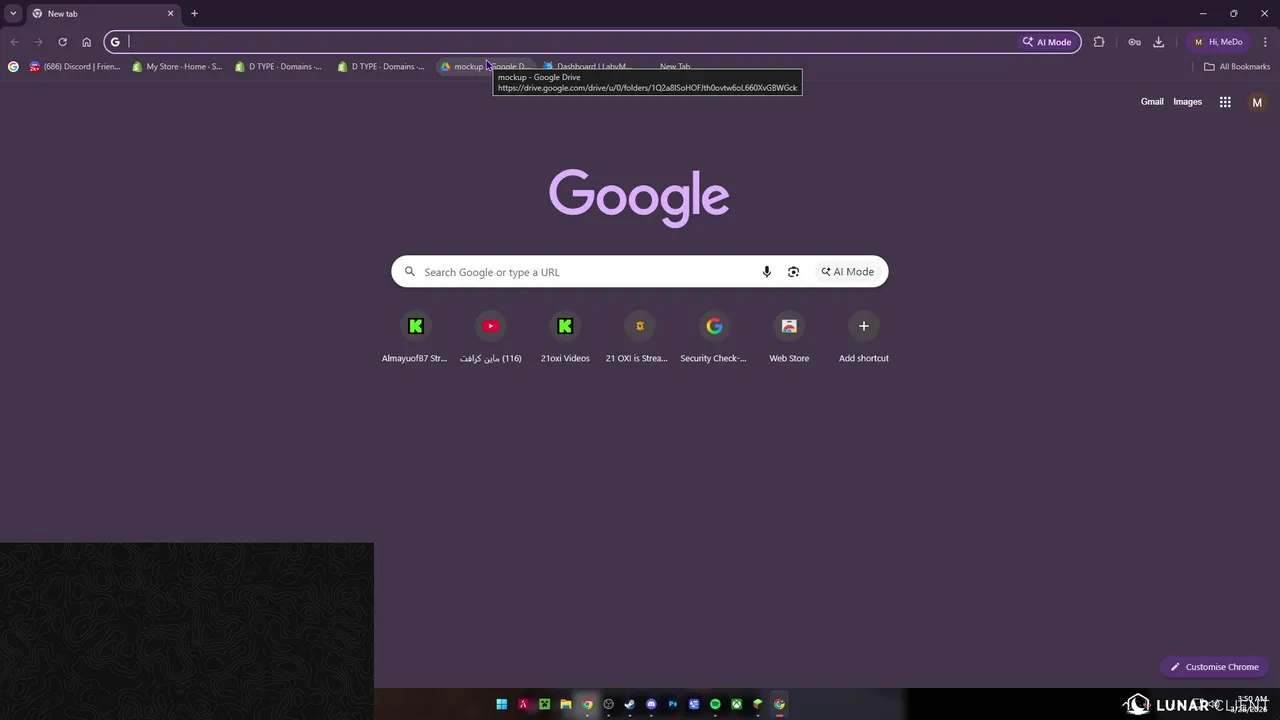1280x720 pixels.
Task: Open the Google apps grid
Action: (x=1225, y=102)
